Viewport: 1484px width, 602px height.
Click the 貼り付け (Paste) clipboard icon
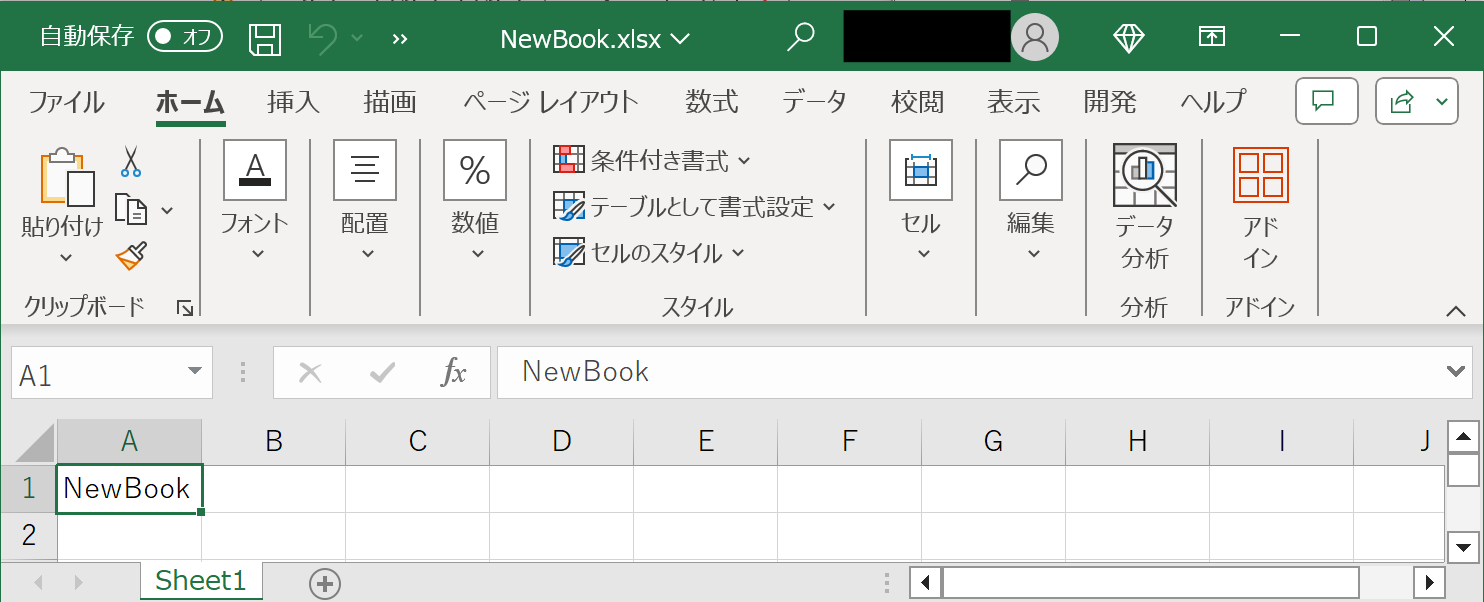(x=66, y=177)
